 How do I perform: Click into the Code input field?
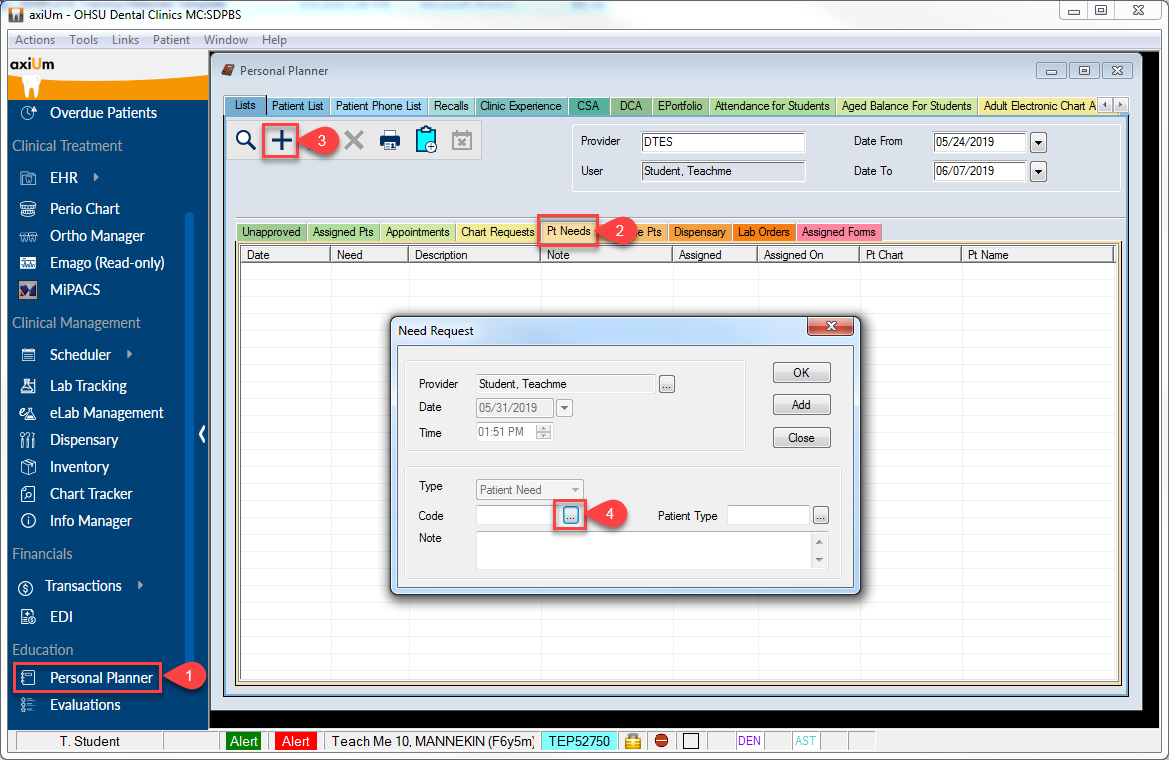coord(517,515)
